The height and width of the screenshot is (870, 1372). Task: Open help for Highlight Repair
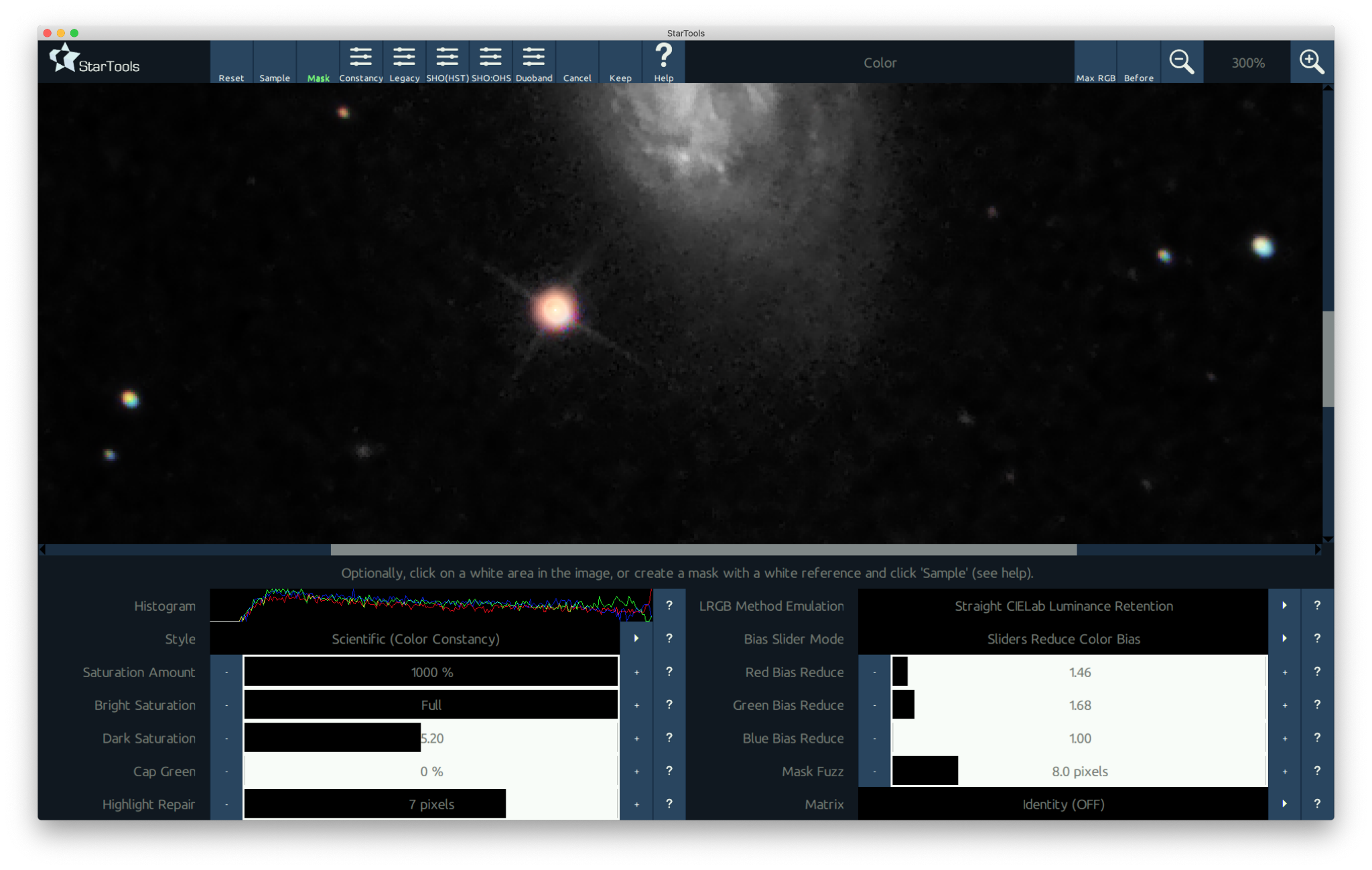[x=669, y=804]
